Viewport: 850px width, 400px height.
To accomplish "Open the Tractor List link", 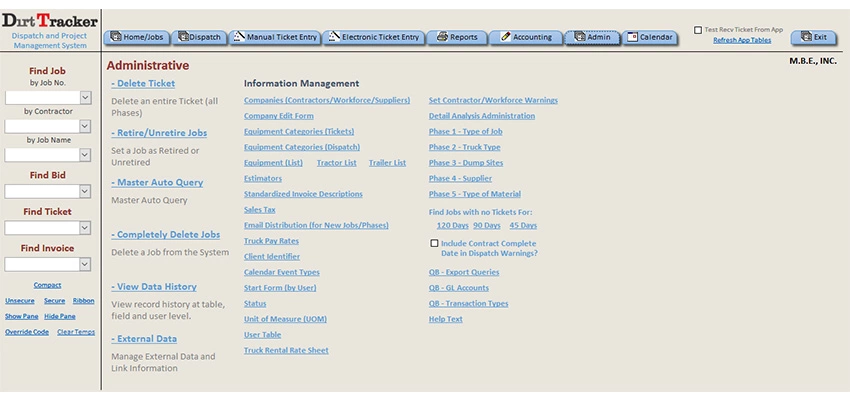I will coord(337,163).
